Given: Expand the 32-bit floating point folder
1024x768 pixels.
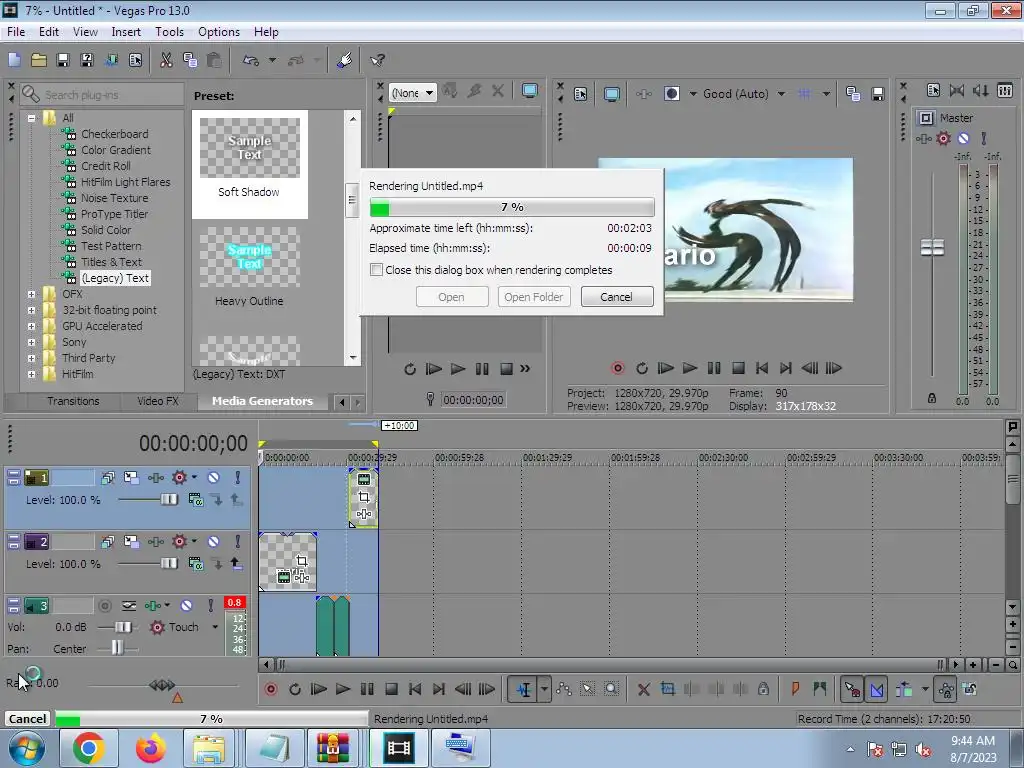Looking at the screenshot, I should pos(31,310).
